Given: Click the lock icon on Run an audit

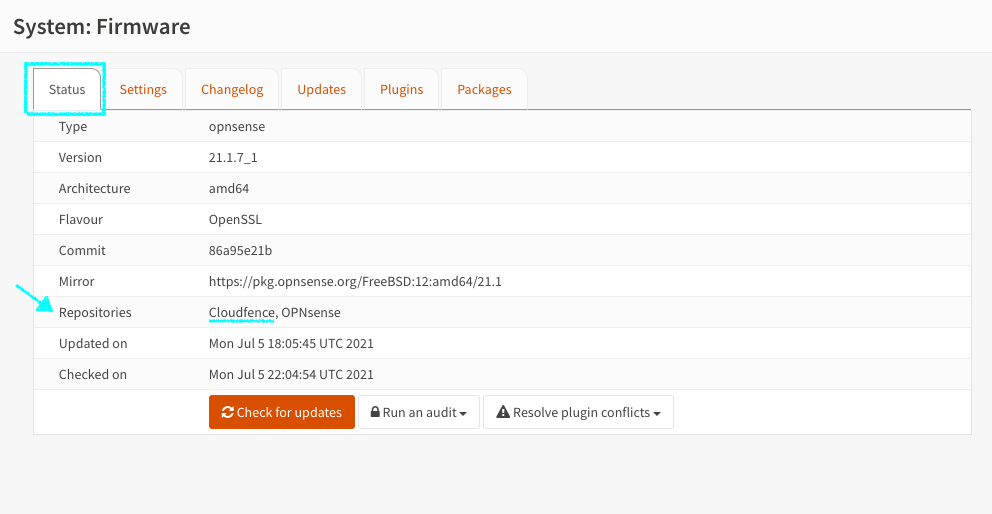Looking at the screenshot, I should (375, 412).
